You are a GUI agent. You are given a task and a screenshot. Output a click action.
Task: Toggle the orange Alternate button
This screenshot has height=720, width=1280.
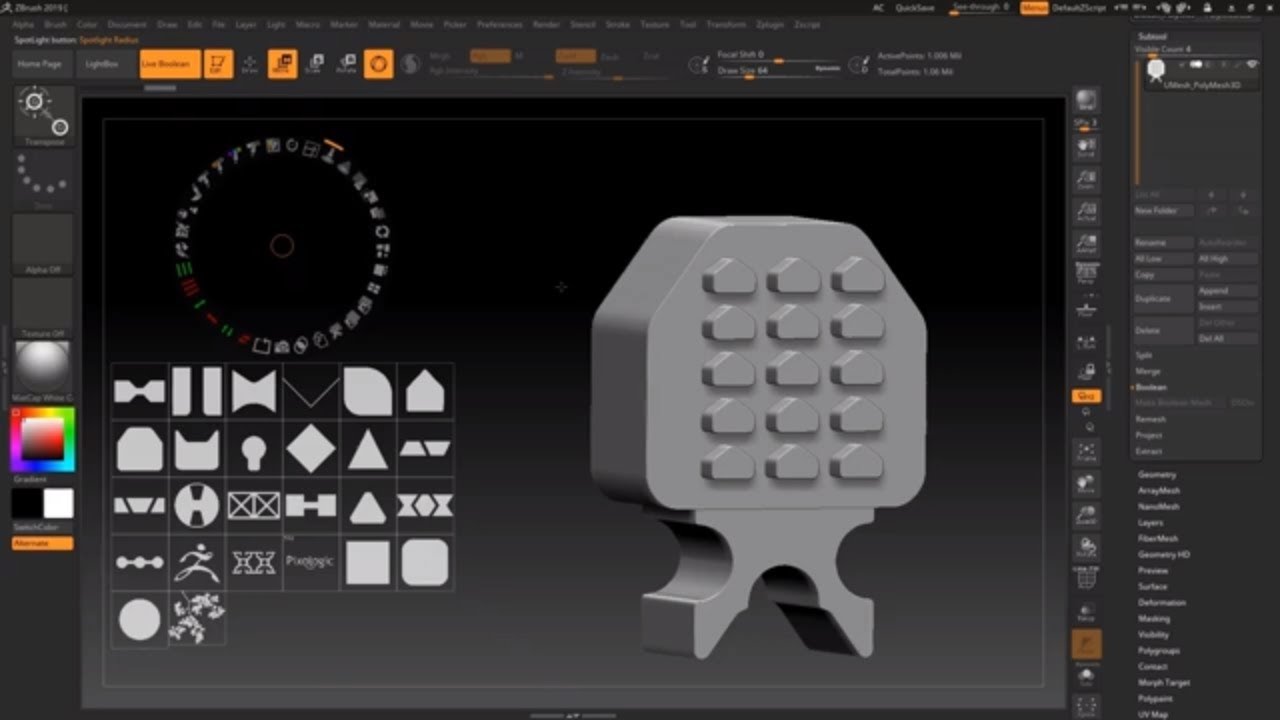(x=42, y=543)
